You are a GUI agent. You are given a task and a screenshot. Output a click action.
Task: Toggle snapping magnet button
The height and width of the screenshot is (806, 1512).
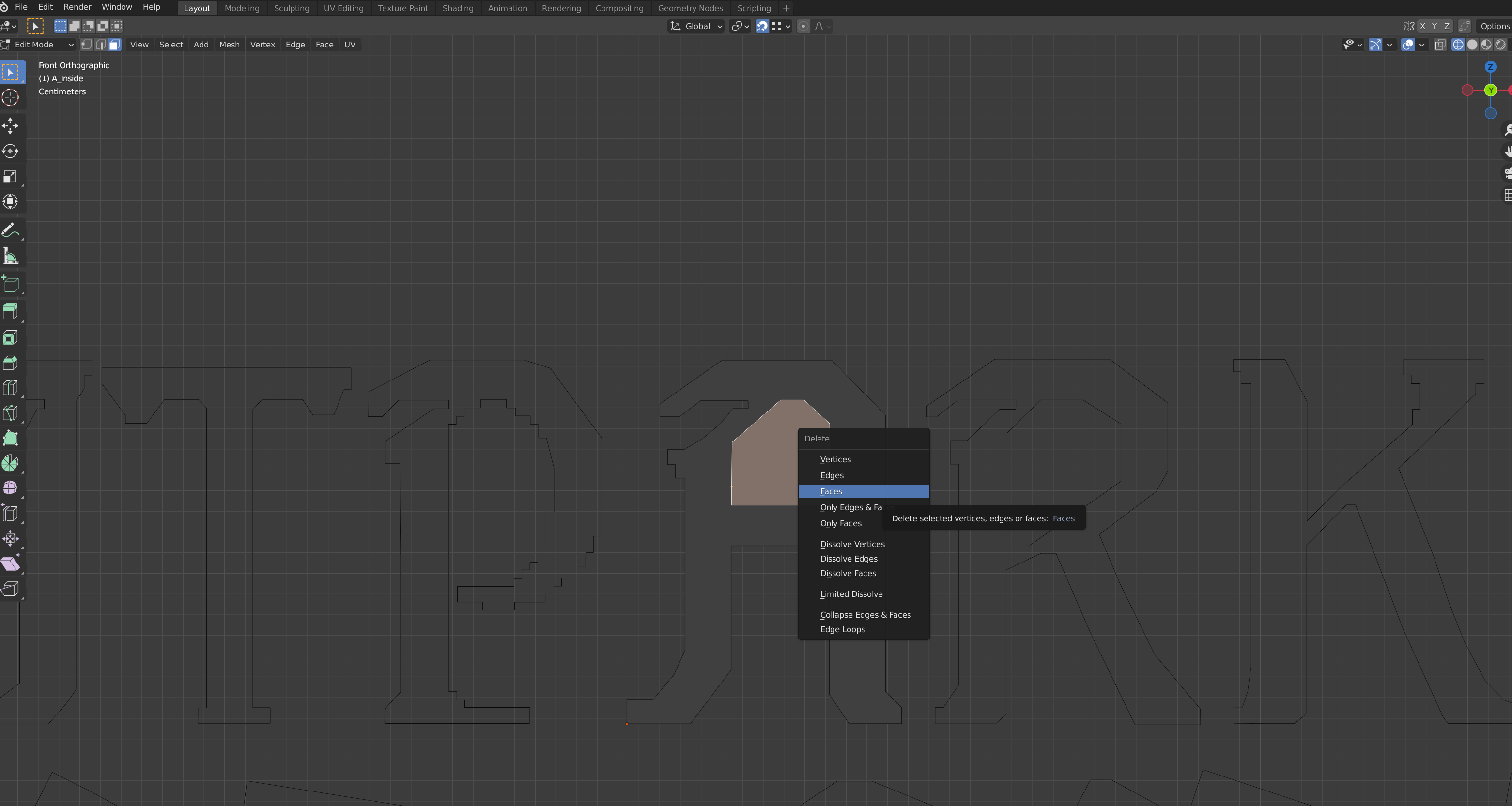point(762,26)
